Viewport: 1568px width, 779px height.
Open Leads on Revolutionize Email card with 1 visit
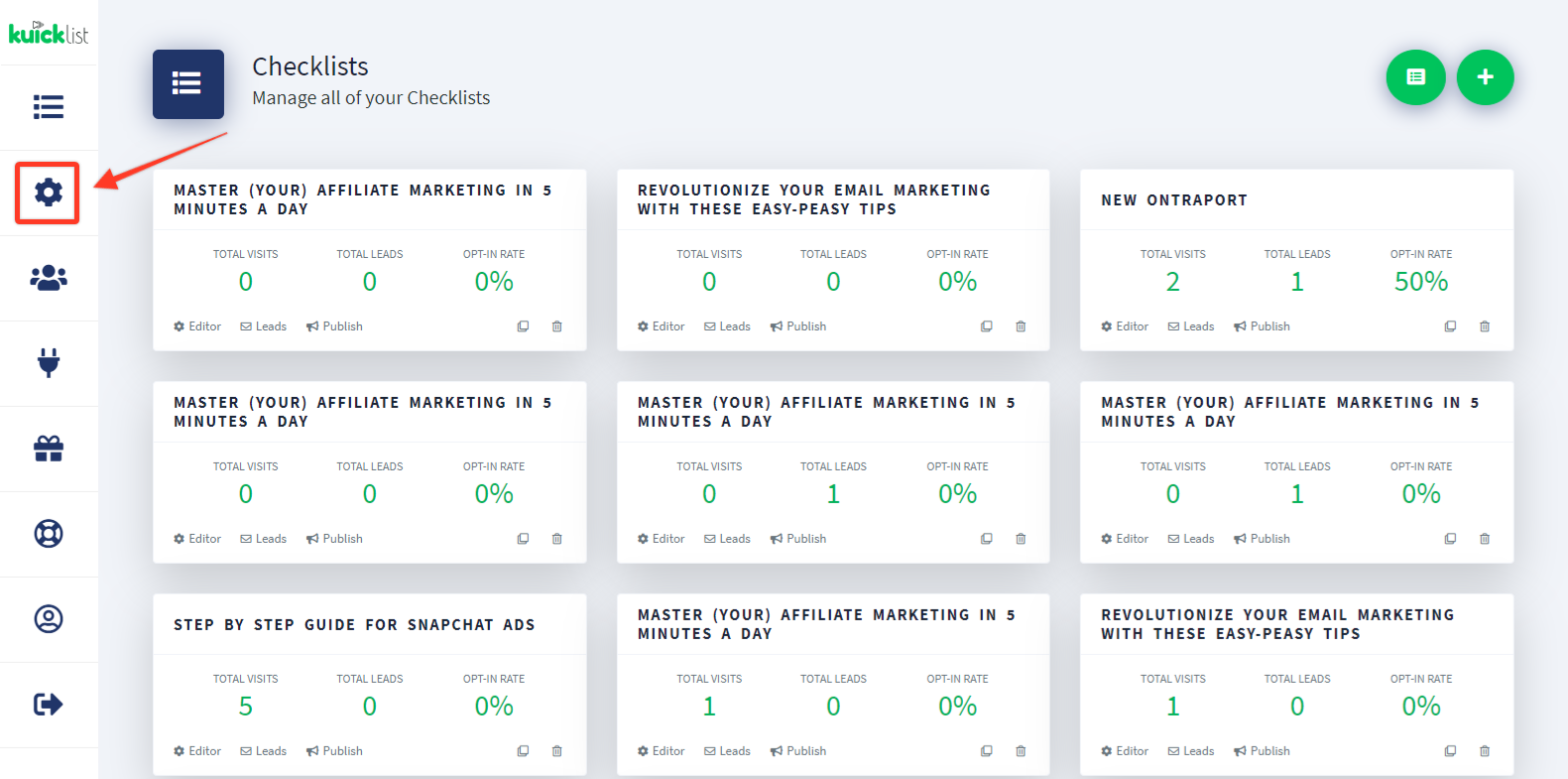[x=1190, y=751]
